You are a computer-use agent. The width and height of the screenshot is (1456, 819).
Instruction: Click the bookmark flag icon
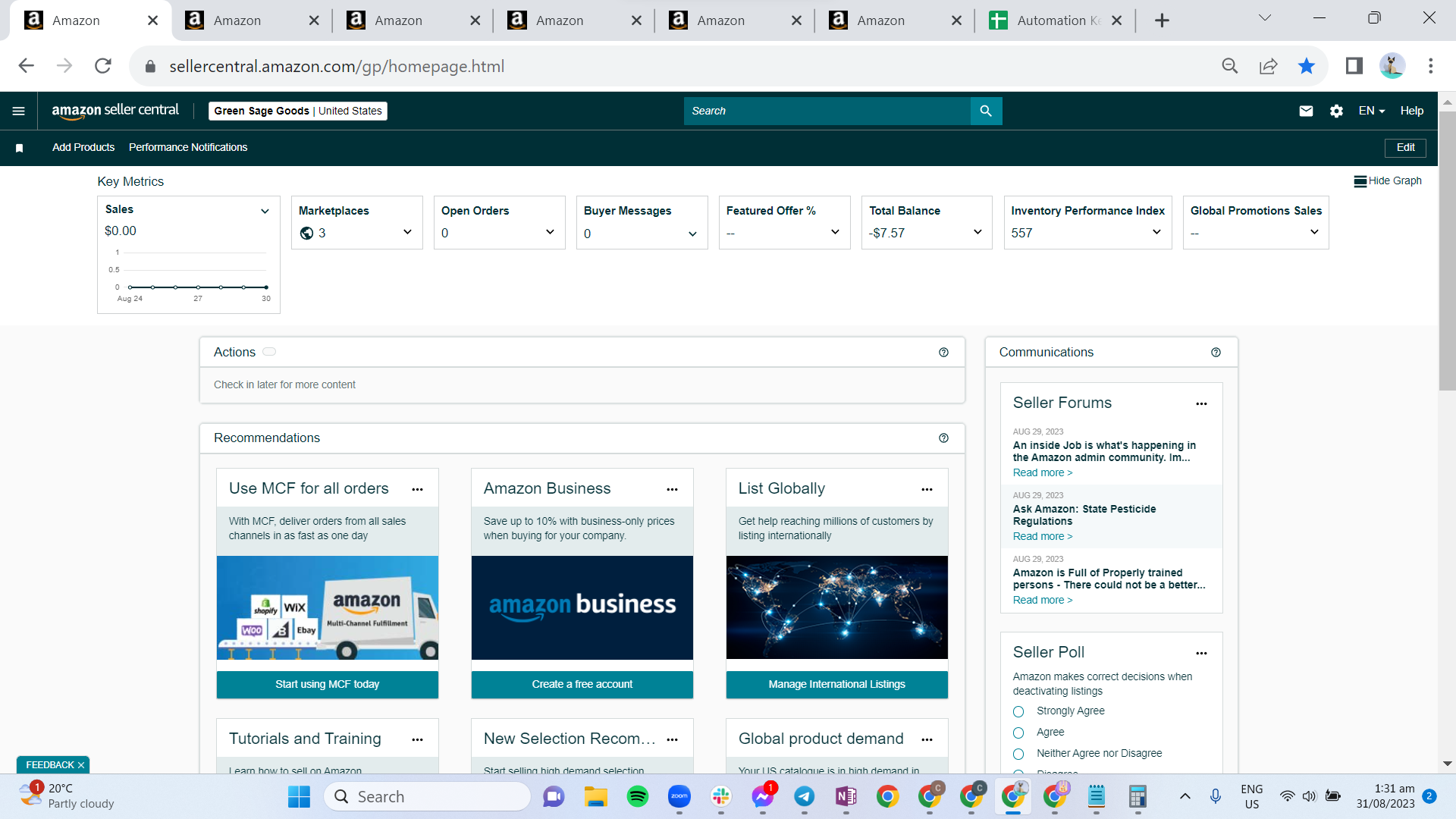20,148
